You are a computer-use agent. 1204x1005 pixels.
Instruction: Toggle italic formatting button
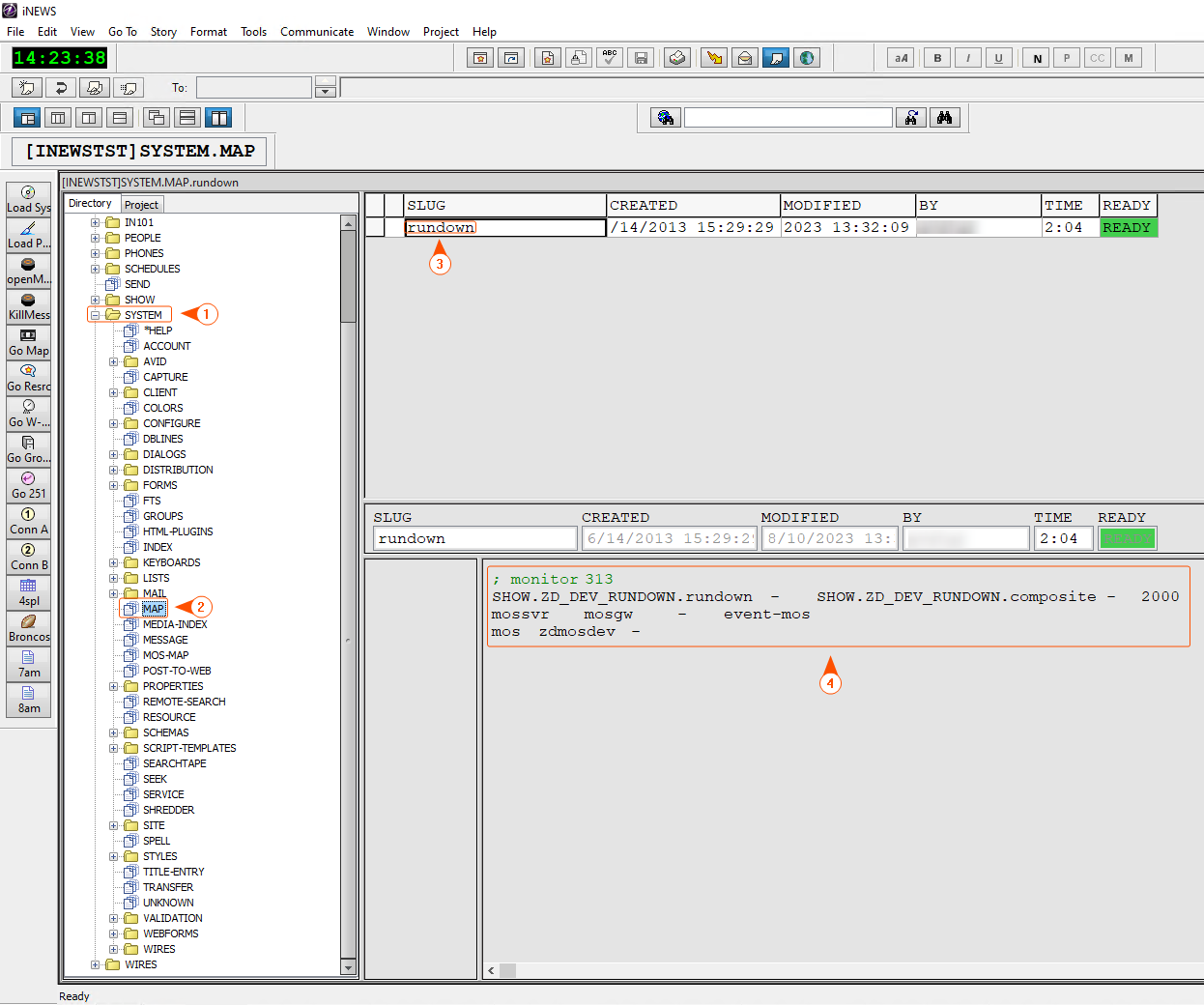[968, 58]
